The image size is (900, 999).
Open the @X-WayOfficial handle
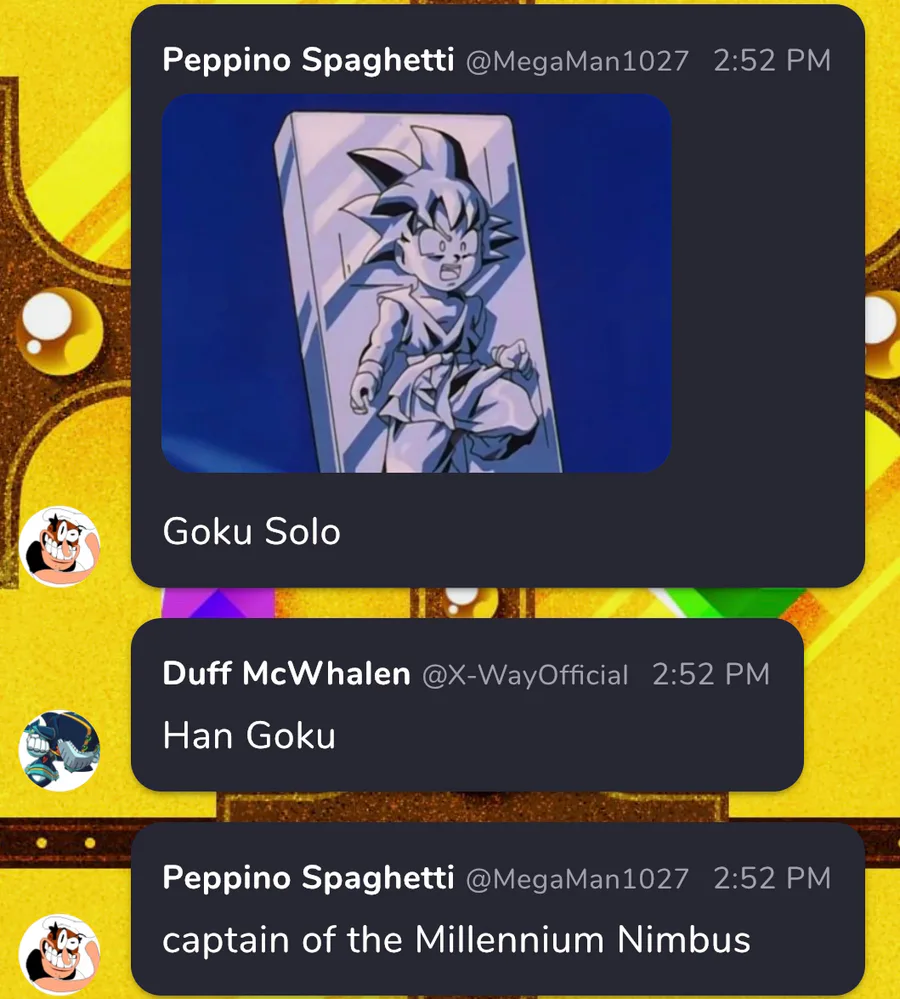click(x=525, y=675)
